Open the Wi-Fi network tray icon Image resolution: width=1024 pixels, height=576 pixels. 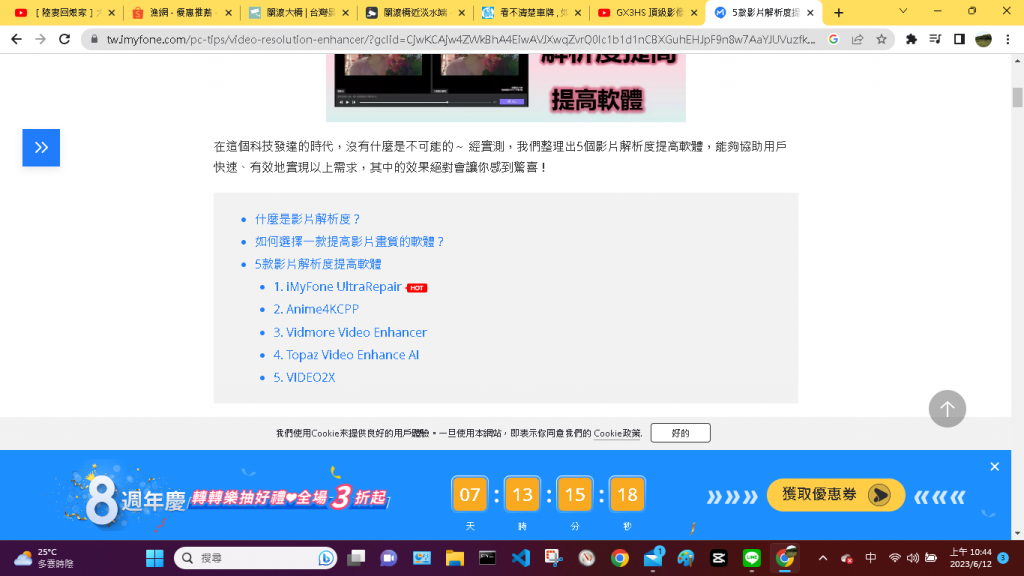coord(895,558)
